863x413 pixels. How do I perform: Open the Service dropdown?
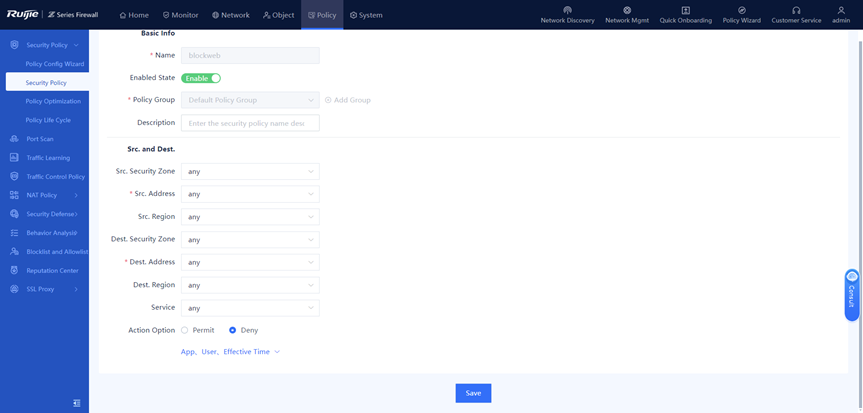click(250, 308)
